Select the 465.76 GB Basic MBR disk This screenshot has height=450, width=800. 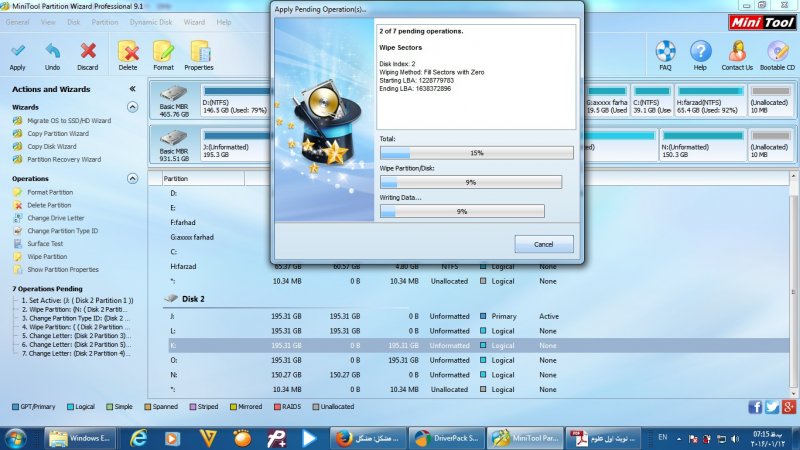pyautogui.click(x=174, y=101)
